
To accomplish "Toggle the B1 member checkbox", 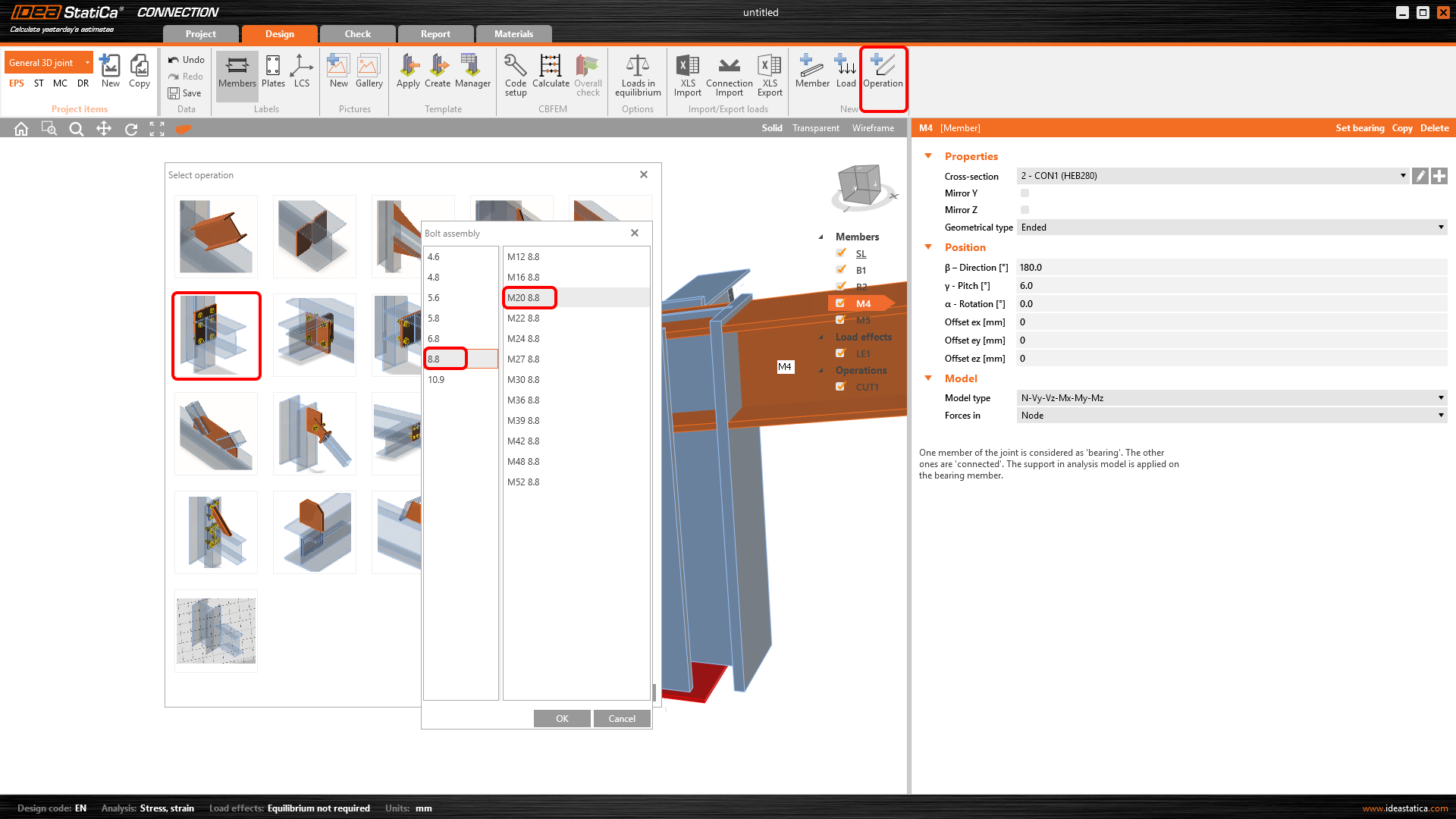I will pos(841,270).
